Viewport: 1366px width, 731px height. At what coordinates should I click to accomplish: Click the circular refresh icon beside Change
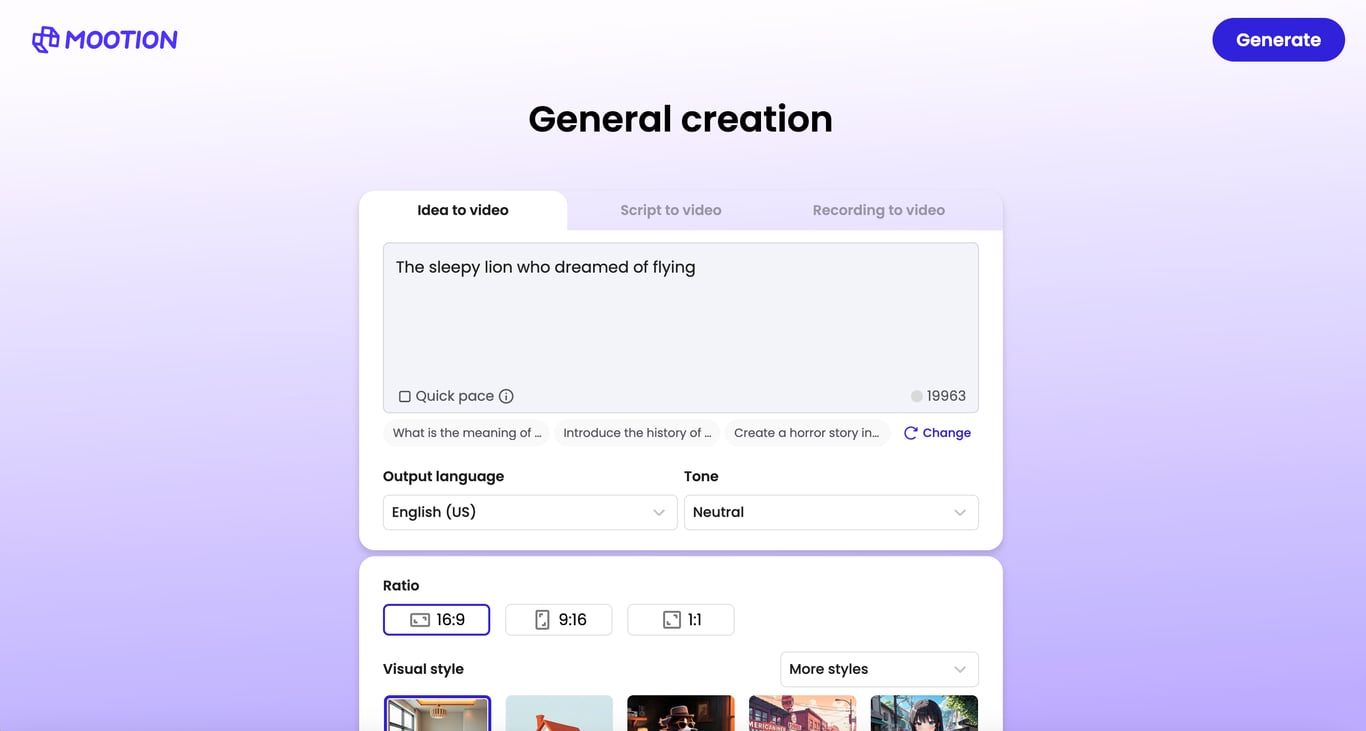pos(910,433)
